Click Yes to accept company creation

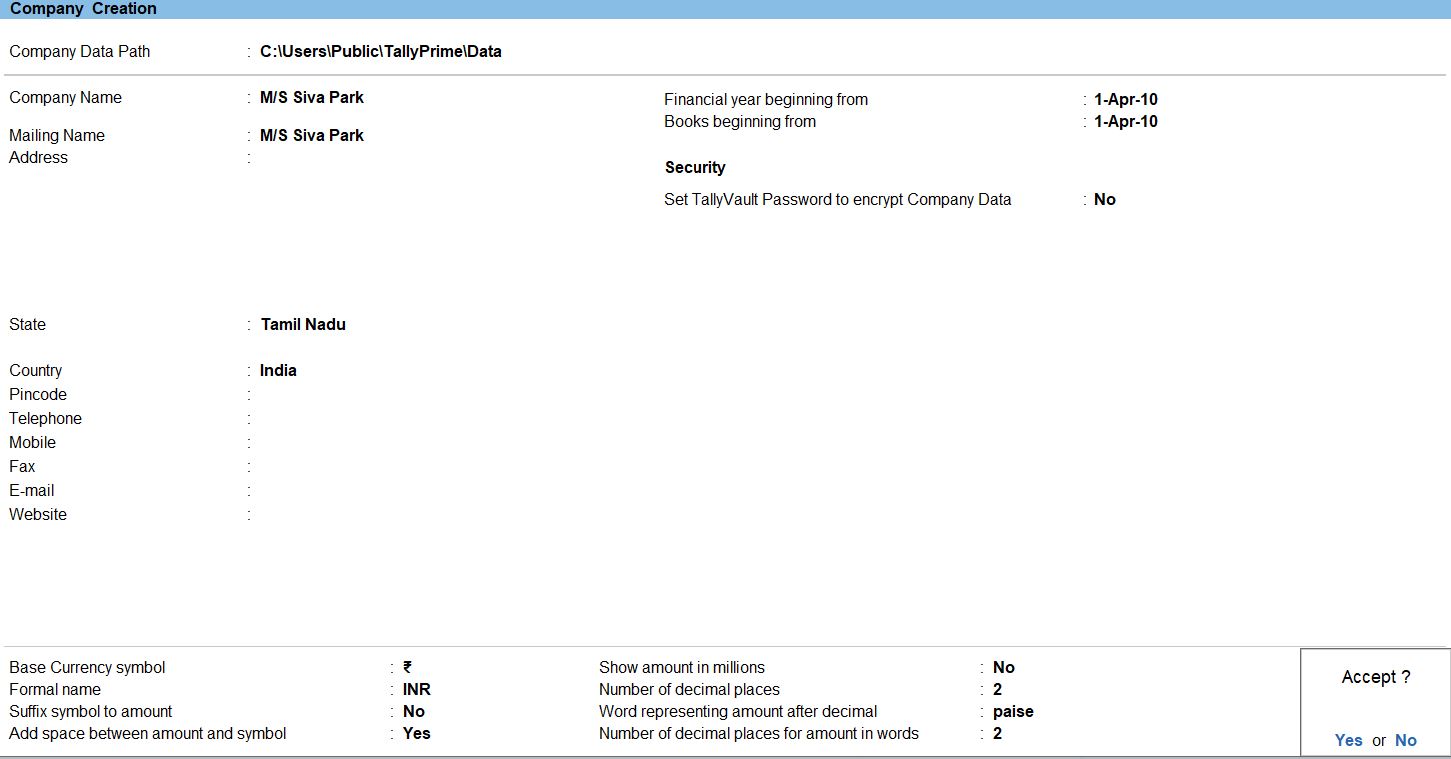[1348, 740]
